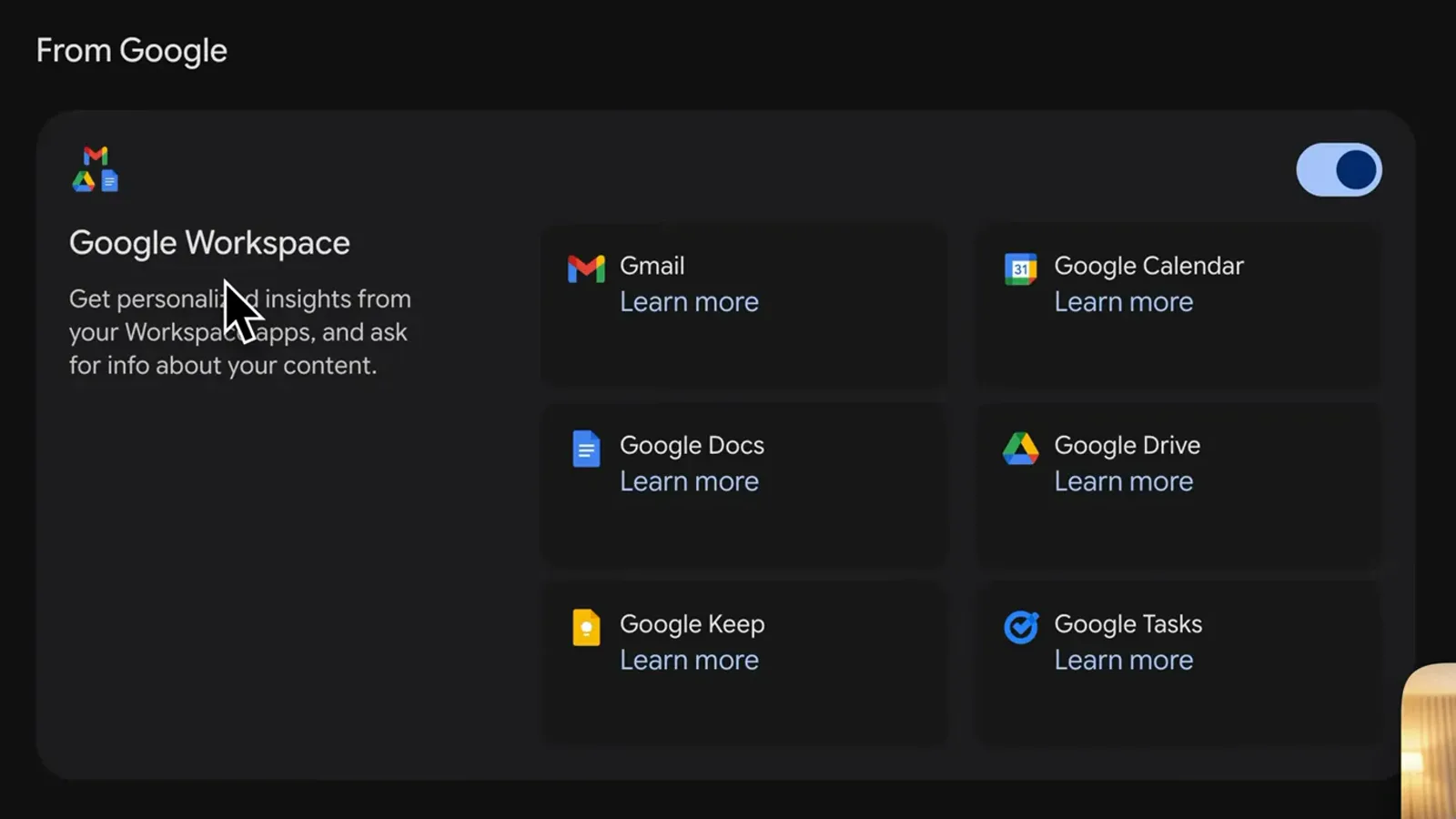The height and width of the screenshot is (819, 1456).
Task: Click the Google Calendar title text
Action: tap(1148, 266)
